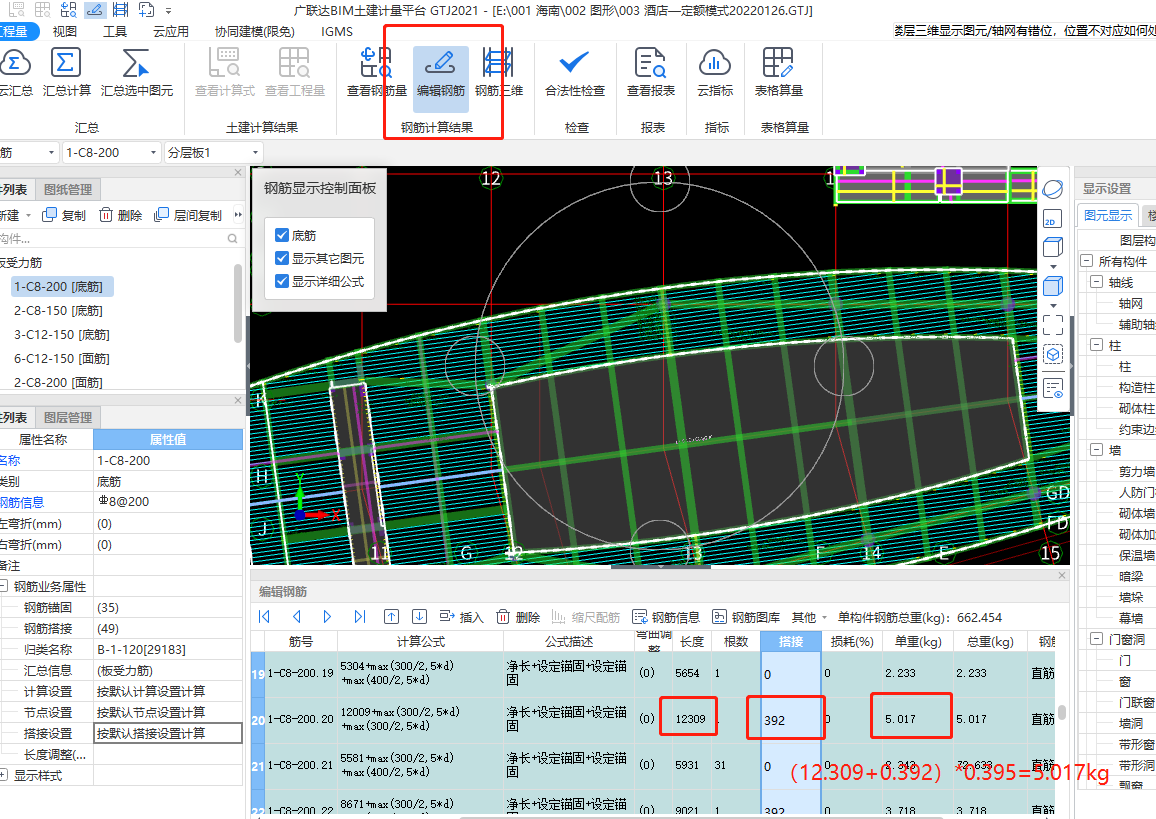Switch to 图纸管理 tab
This screenshot has height=819, width=1156.
pos(68,189)
